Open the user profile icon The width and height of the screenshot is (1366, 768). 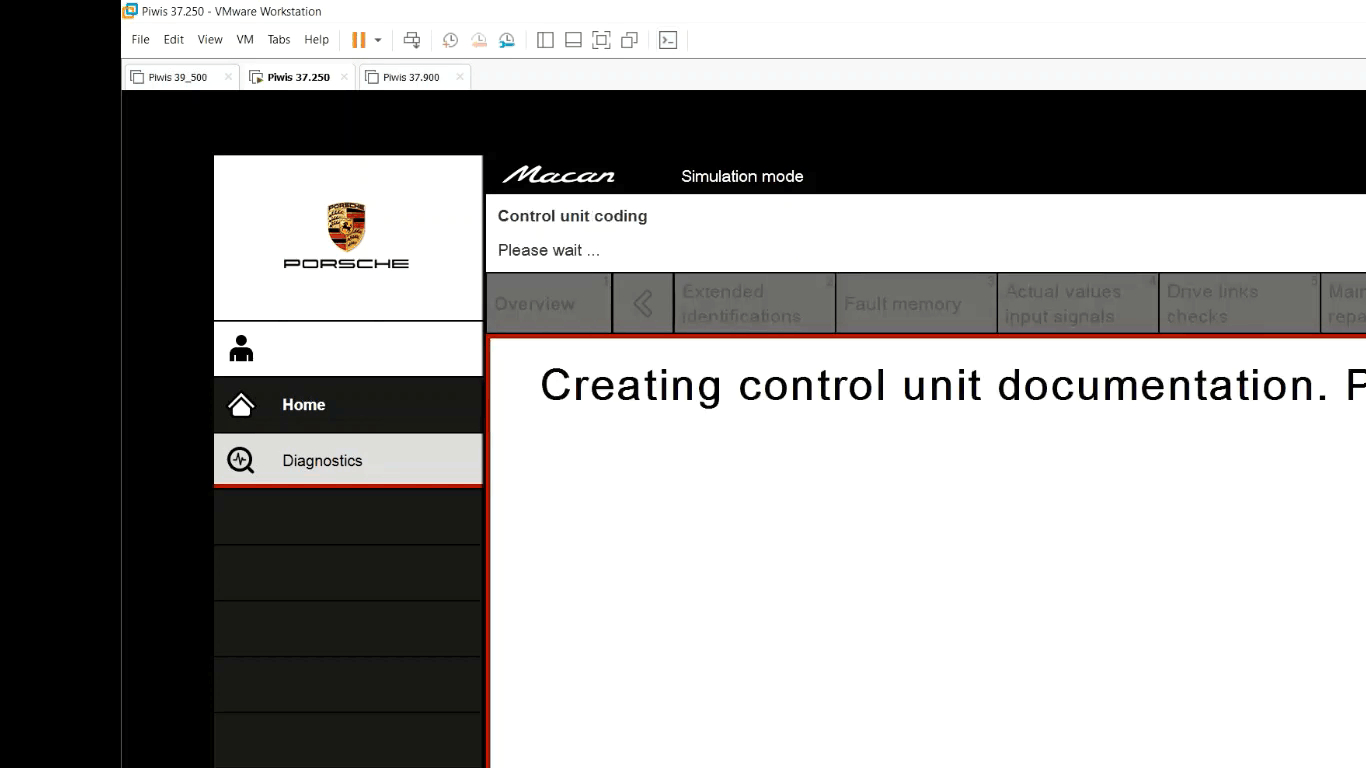click(x=241, y=348)
